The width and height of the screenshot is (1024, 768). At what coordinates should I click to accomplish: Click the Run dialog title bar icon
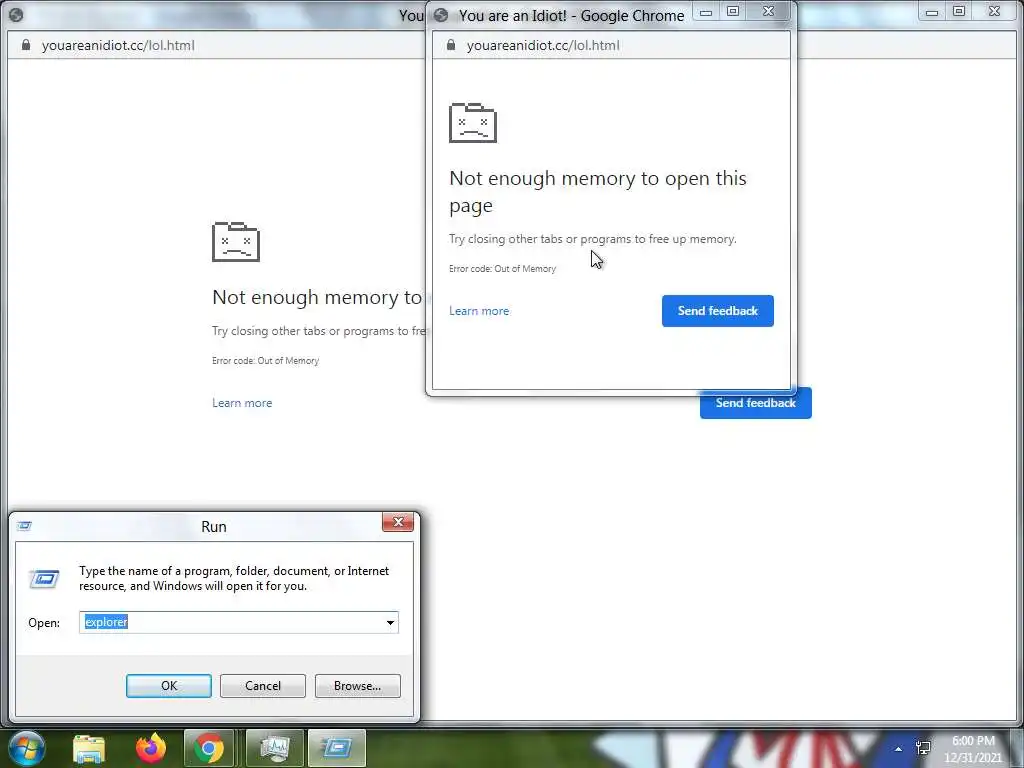click(x=24, y=526)
